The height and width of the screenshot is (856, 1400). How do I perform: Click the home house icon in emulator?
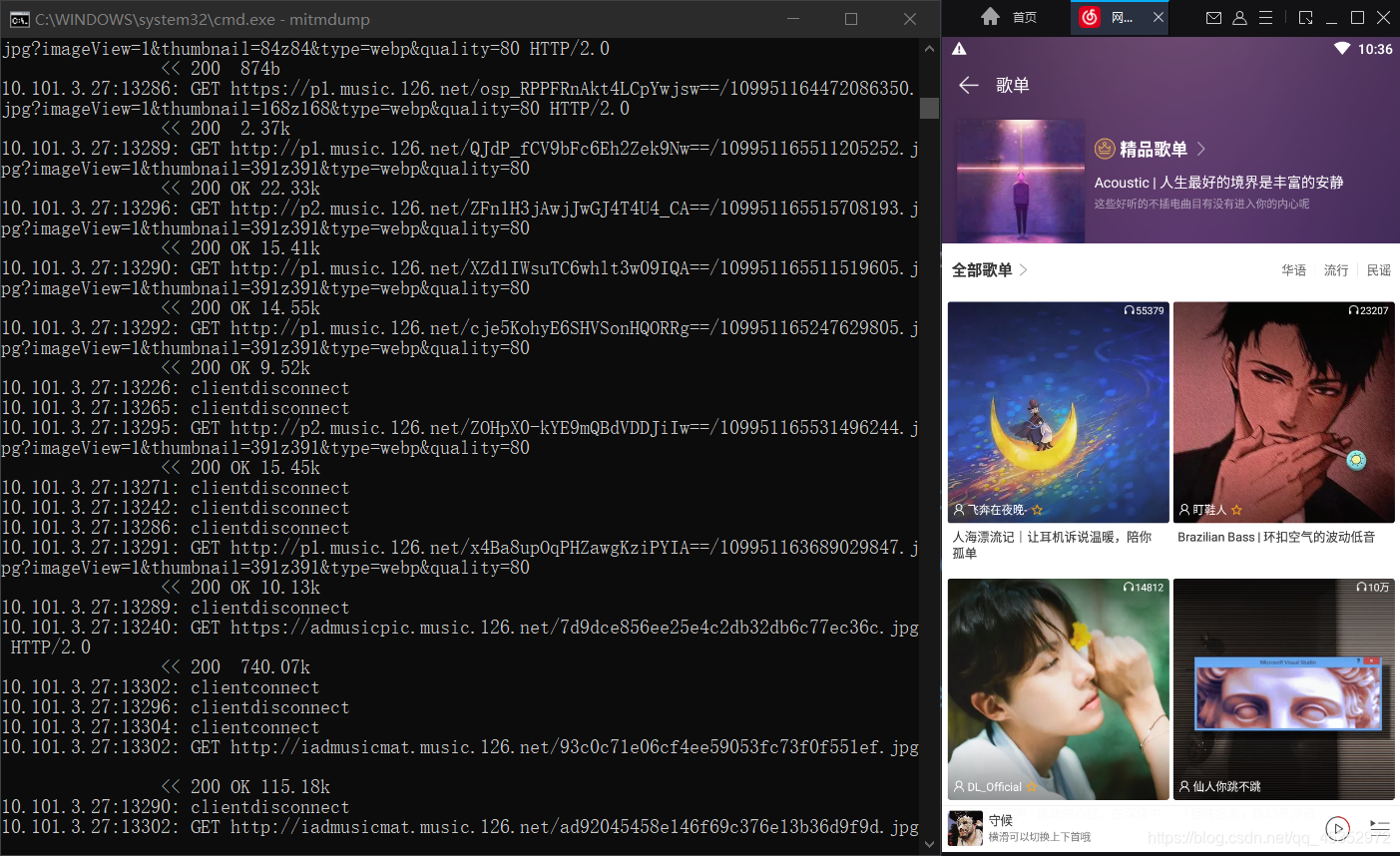click(x=990, y=17)
